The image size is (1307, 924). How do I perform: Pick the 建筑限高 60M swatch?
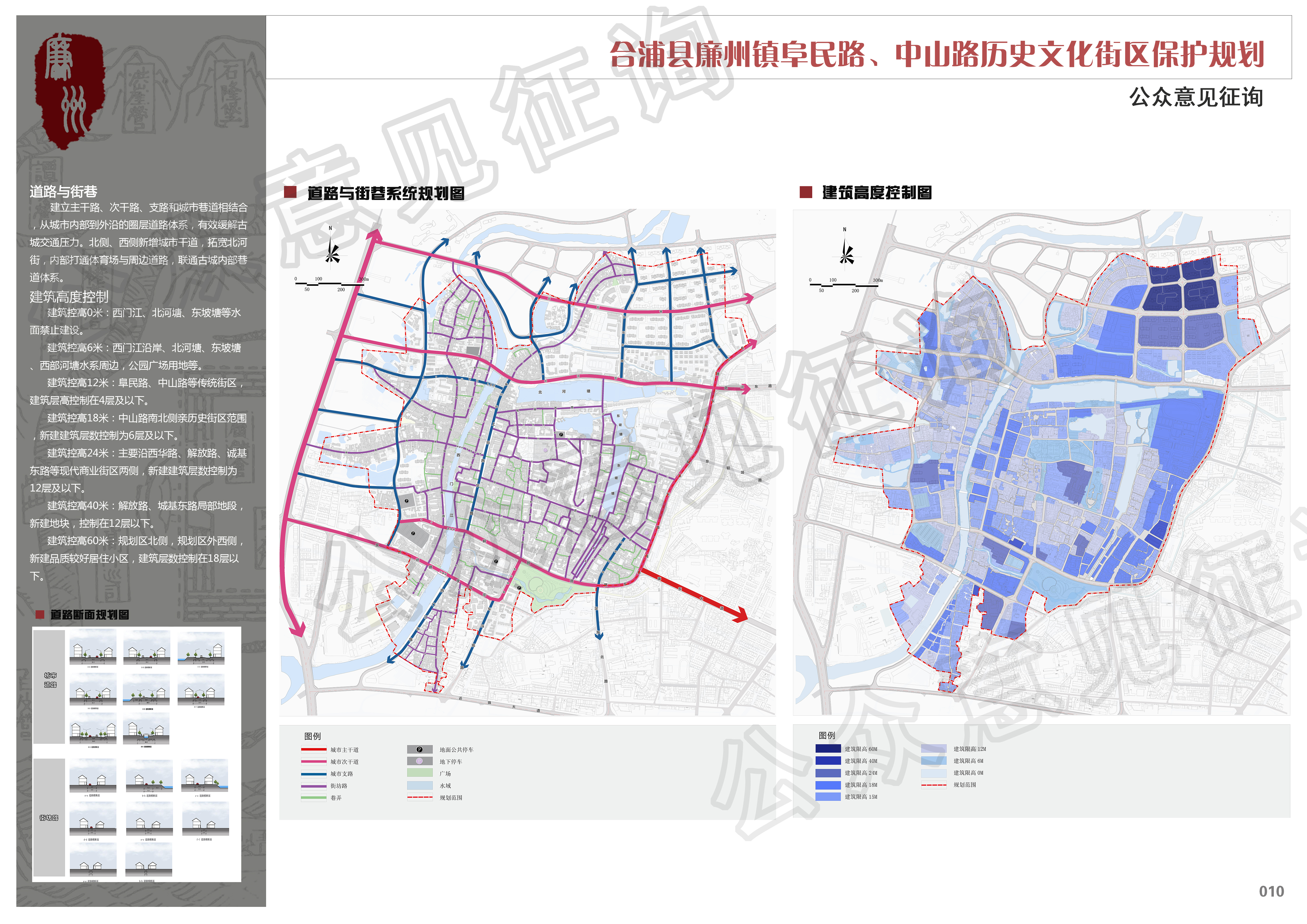pos(828,749)
